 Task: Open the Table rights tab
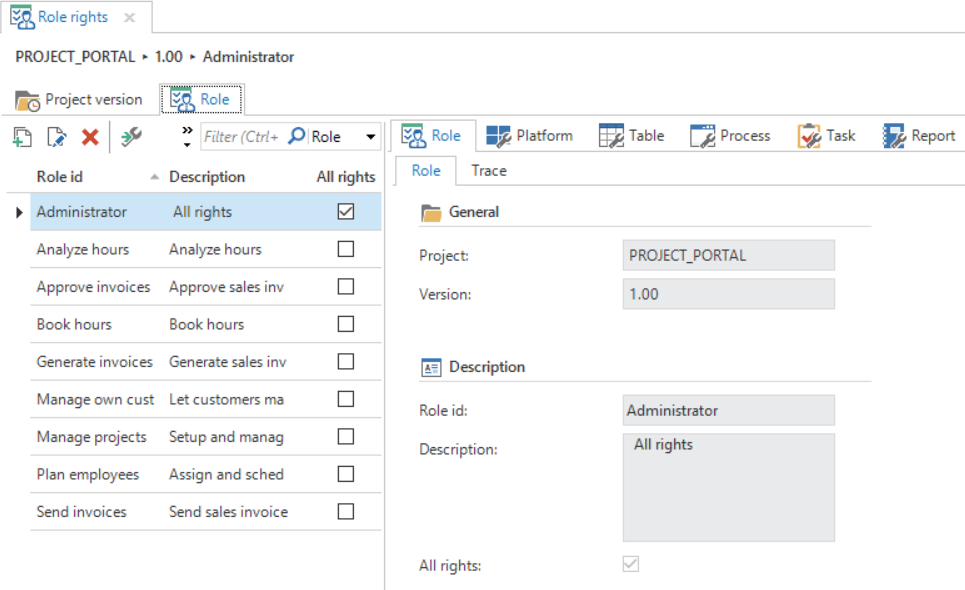[631, 136]
